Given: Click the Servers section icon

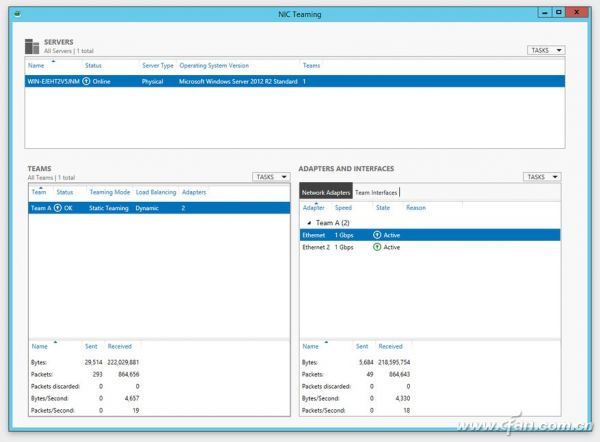Looking at the screenshot, I should (32, 46).
